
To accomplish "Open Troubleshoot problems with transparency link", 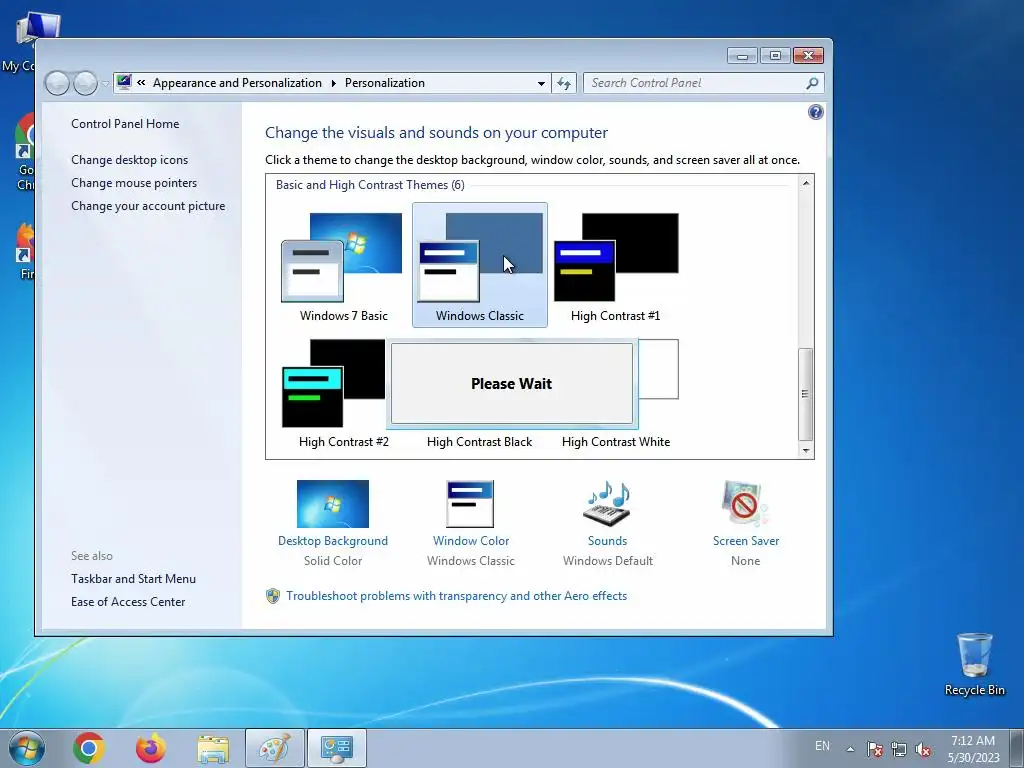I will [x=456, y=596].
